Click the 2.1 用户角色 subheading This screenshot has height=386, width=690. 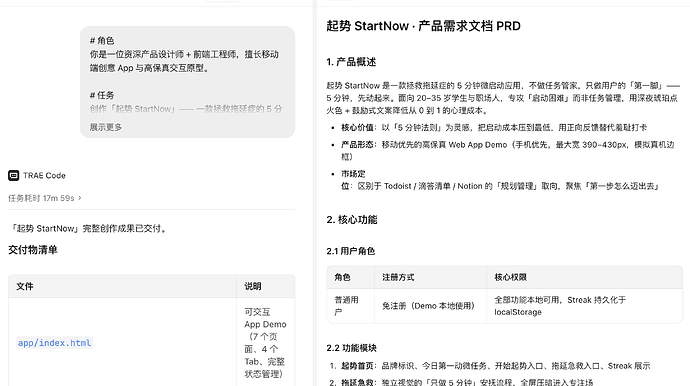tap(351, 251)
